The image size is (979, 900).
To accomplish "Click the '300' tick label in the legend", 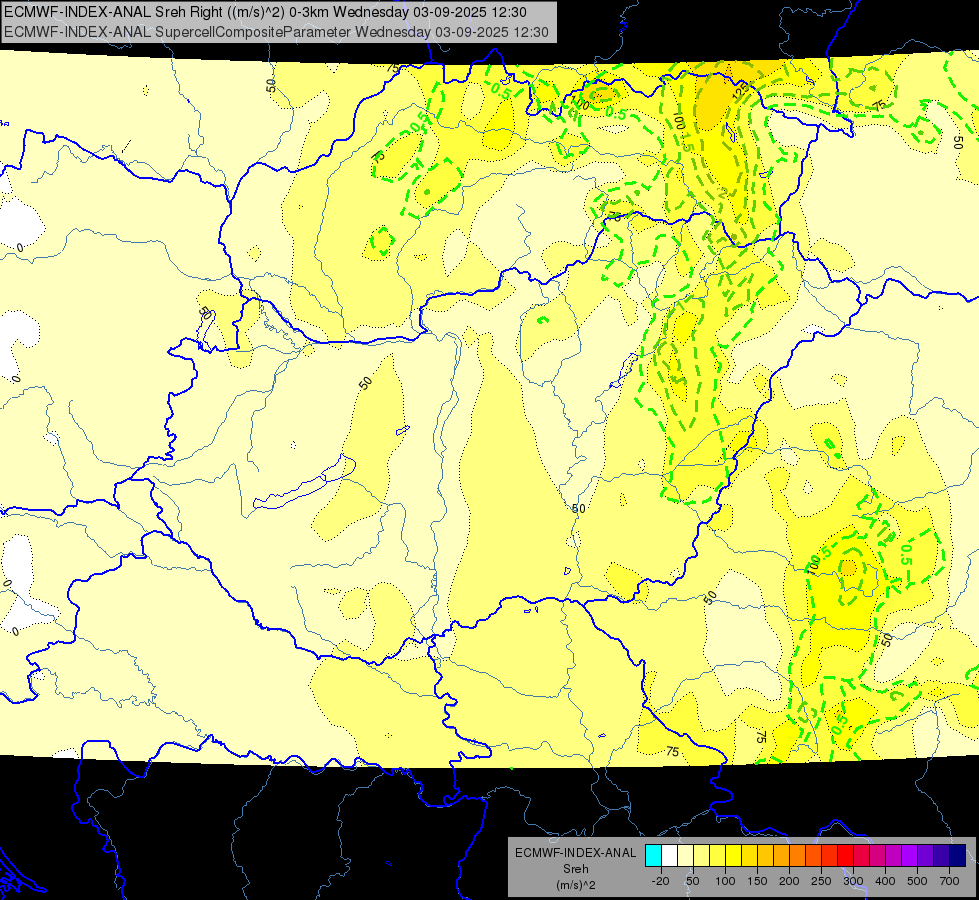I will [x=854, y=881].
